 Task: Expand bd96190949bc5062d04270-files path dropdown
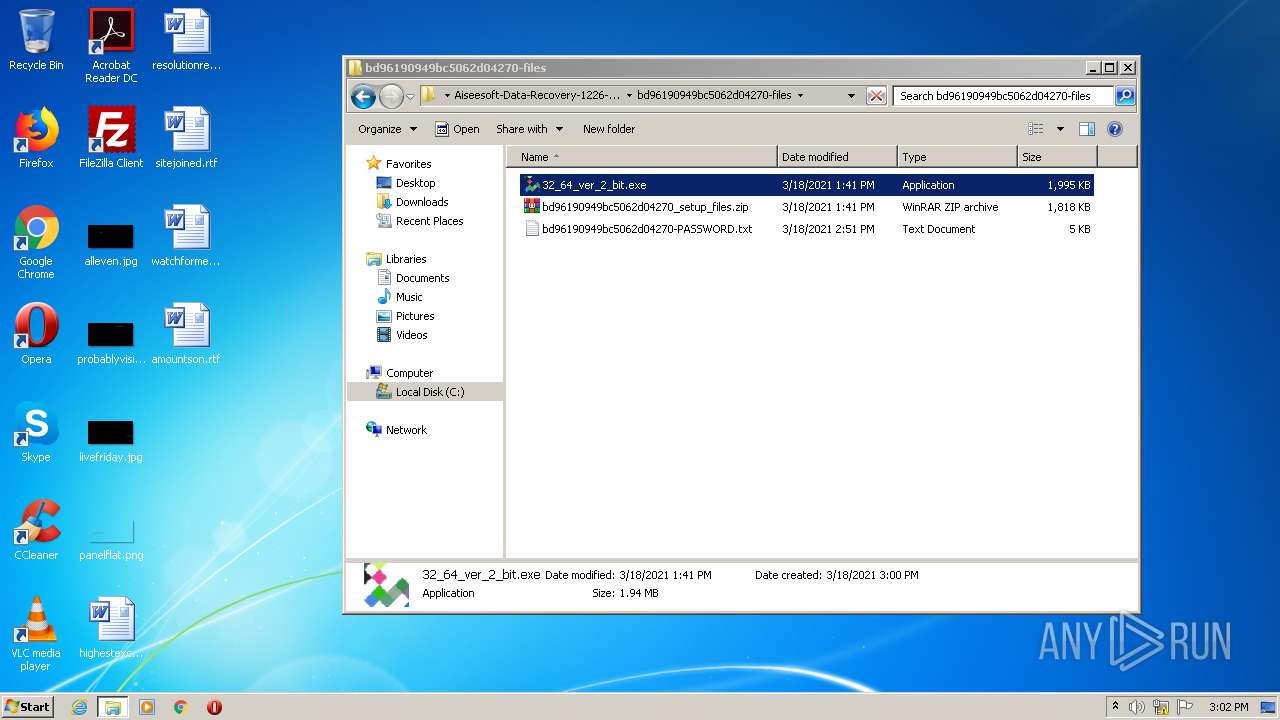click(800, 96)
